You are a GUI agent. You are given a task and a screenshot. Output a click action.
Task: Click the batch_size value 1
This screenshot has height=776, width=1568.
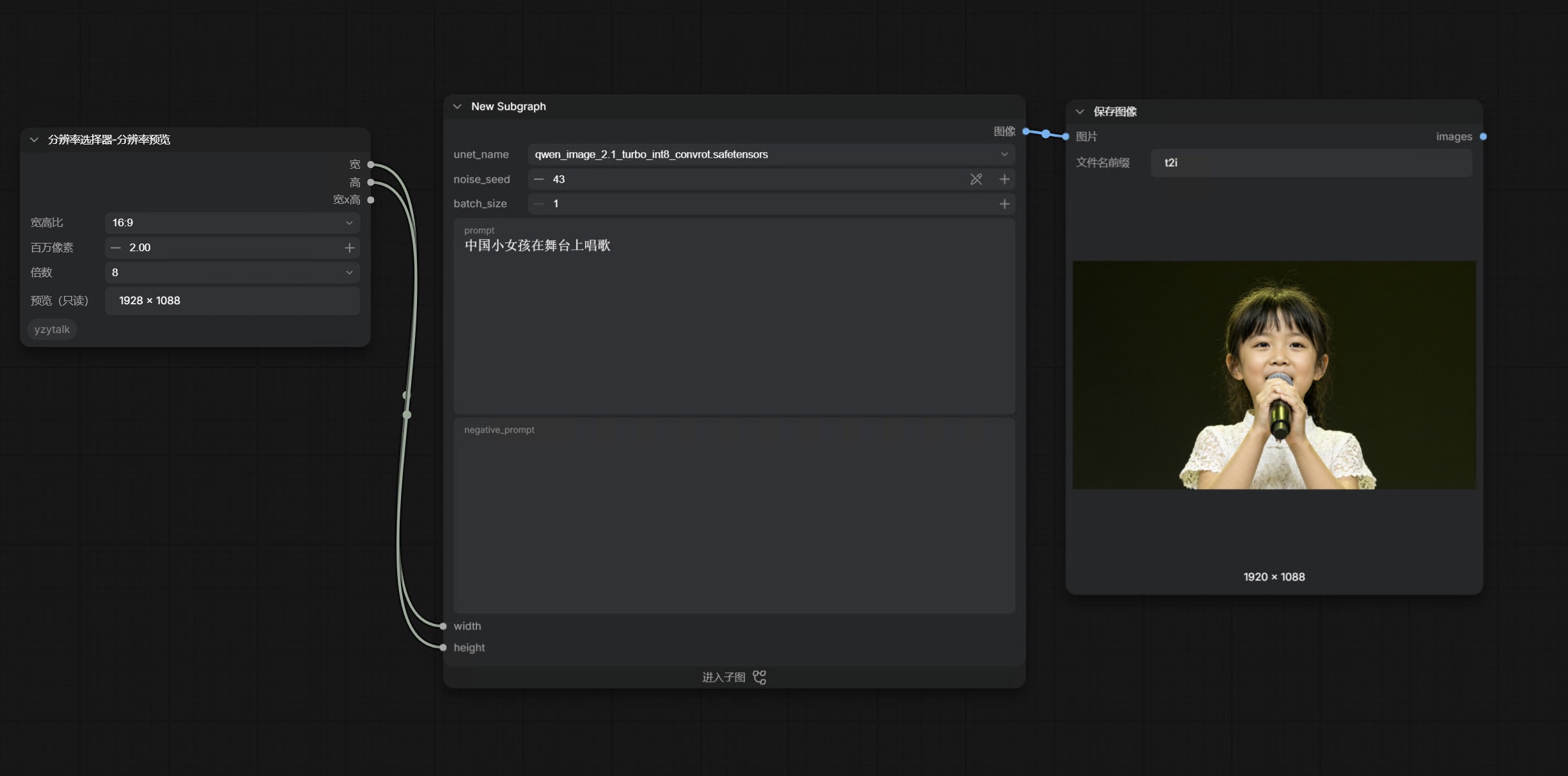(x=556, y=203)
